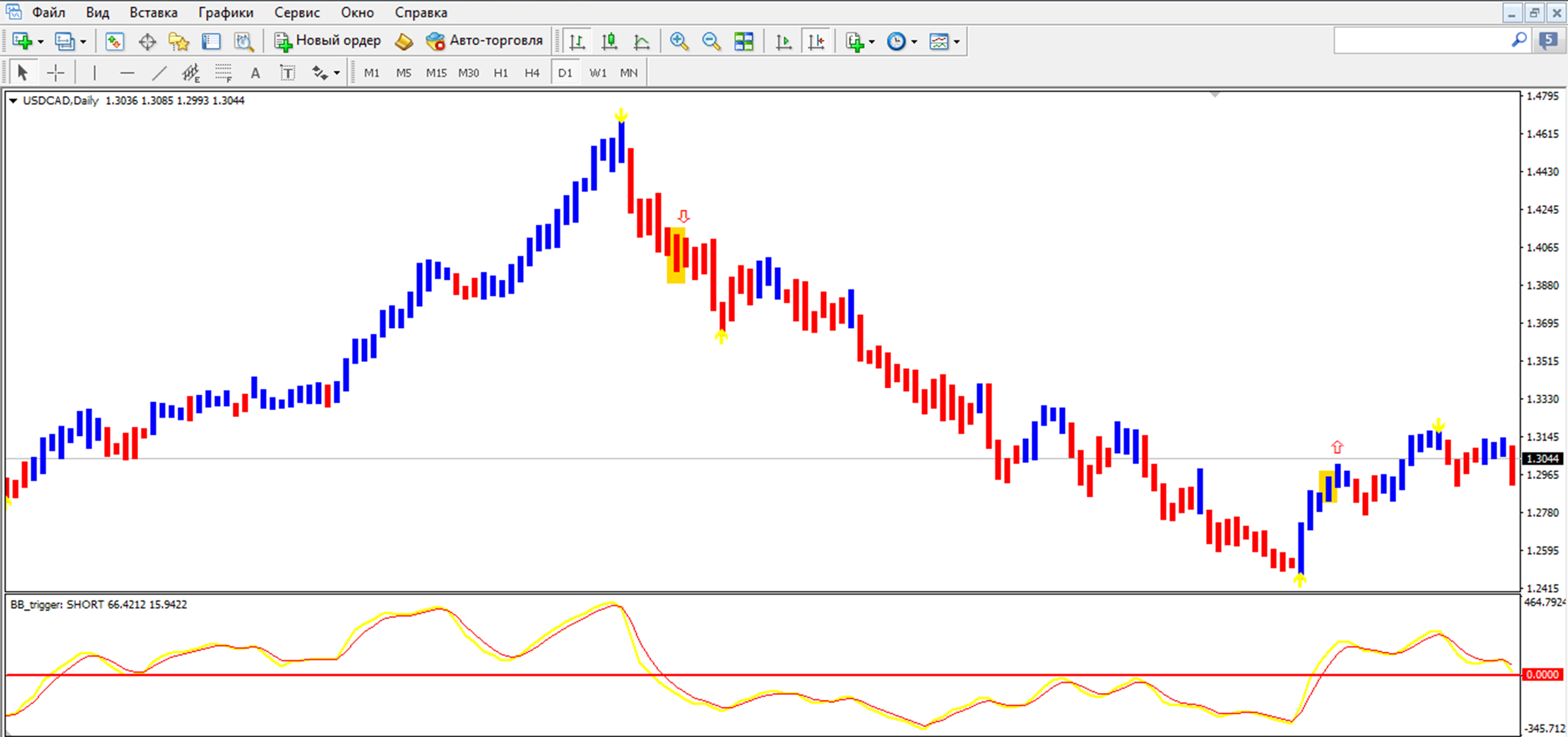The height and width of the screenshot is (737, 1568).
Task: Expand the Profiles dropdown arrow
Action: pyautogui.click(x=83, y=42)
